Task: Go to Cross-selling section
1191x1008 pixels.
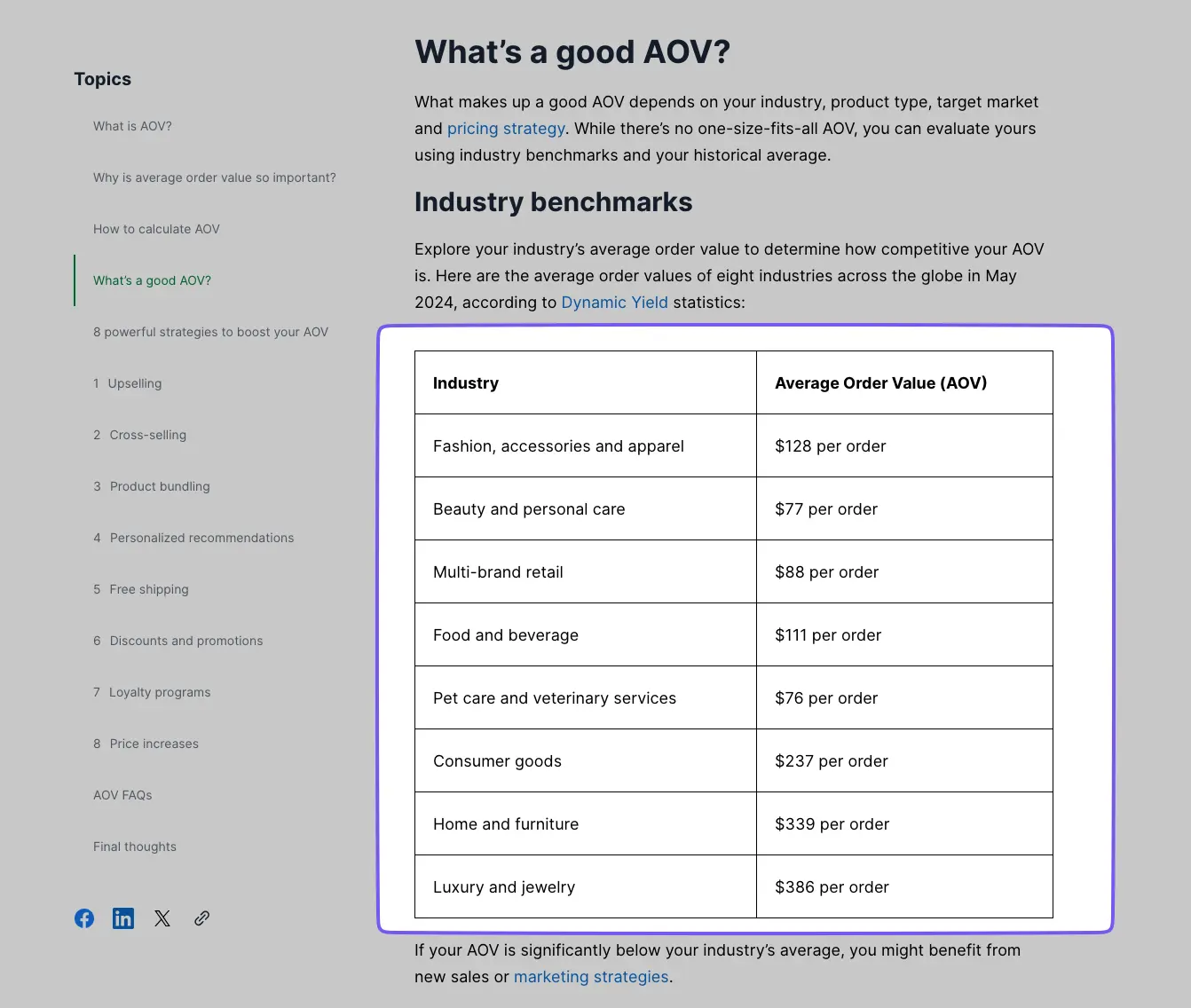Action: coord(147,435)
